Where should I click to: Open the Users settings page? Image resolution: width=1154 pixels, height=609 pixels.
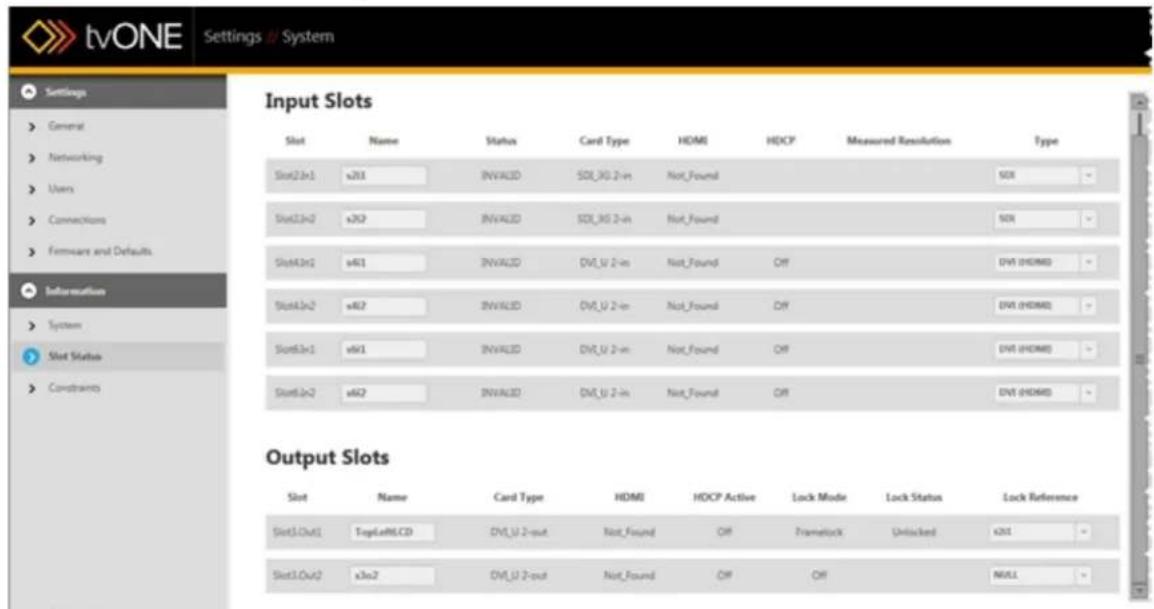pos(61,189)
